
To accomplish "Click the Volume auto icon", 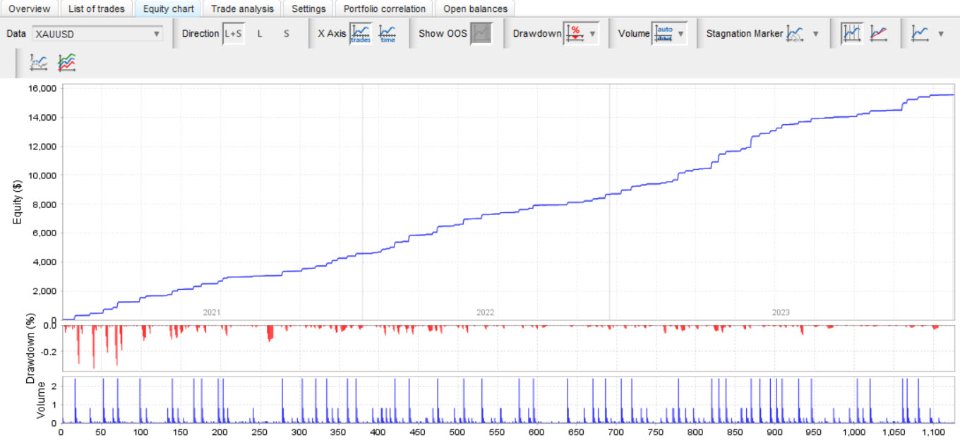I will coord(664,34).
